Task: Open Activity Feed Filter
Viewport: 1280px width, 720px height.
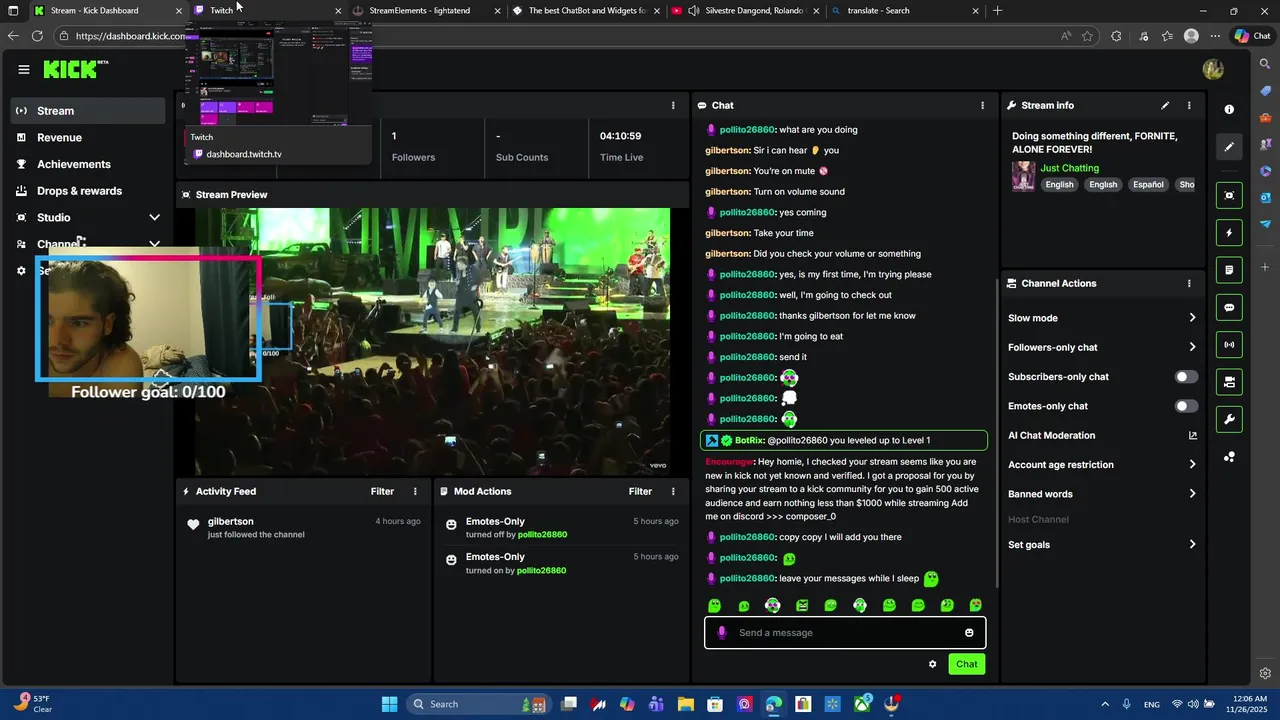Action: pos(382,491)
